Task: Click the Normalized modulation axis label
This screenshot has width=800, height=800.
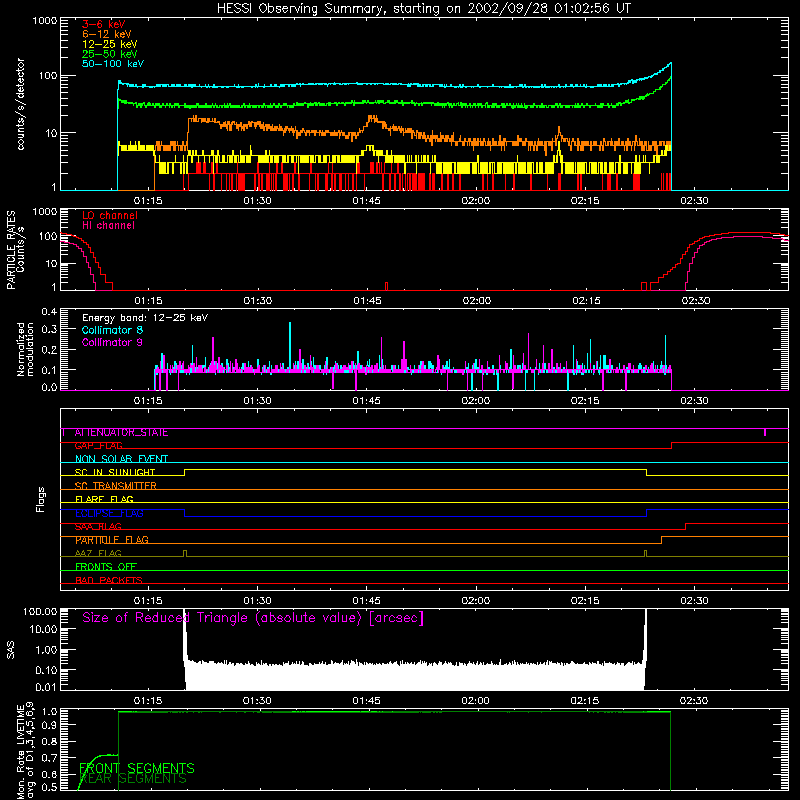Action: click(25, 349)
